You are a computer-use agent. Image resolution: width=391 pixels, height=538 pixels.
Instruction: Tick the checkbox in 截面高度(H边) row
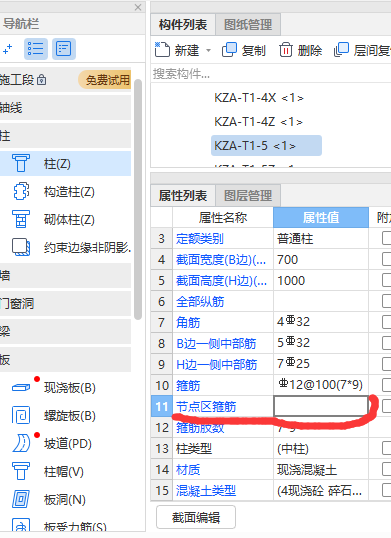pos(387,280)
